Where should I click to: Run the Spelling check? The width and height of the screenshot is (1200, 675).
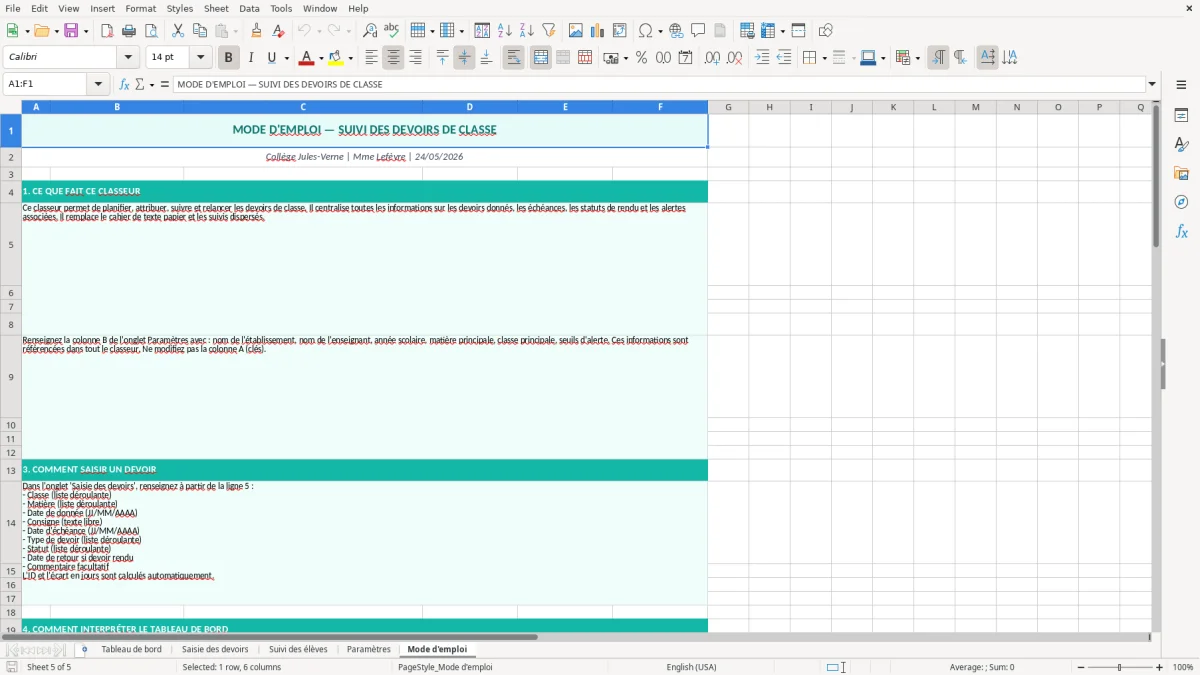click(x=392, y=31)
